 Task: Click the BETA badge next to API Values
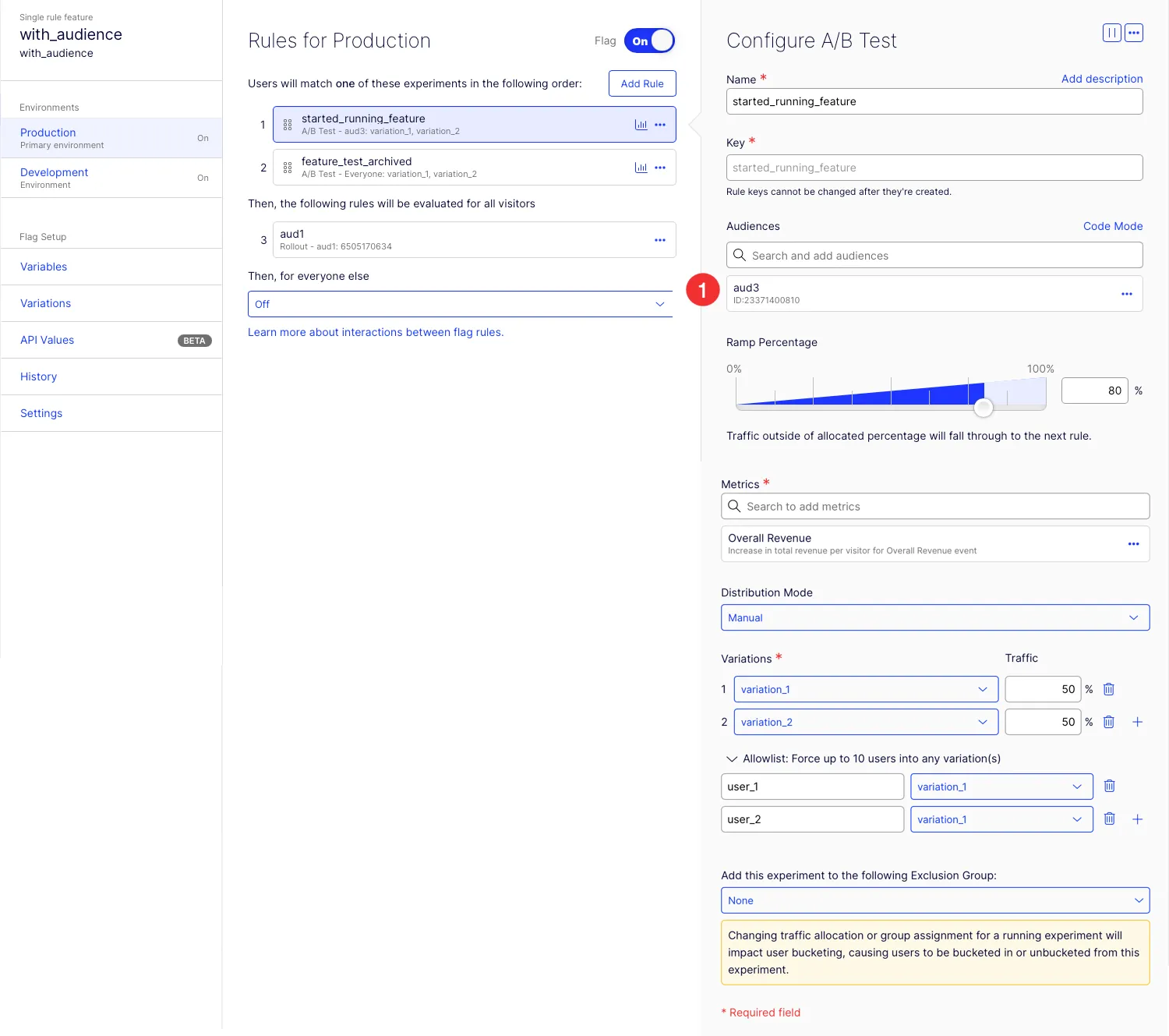195,341
